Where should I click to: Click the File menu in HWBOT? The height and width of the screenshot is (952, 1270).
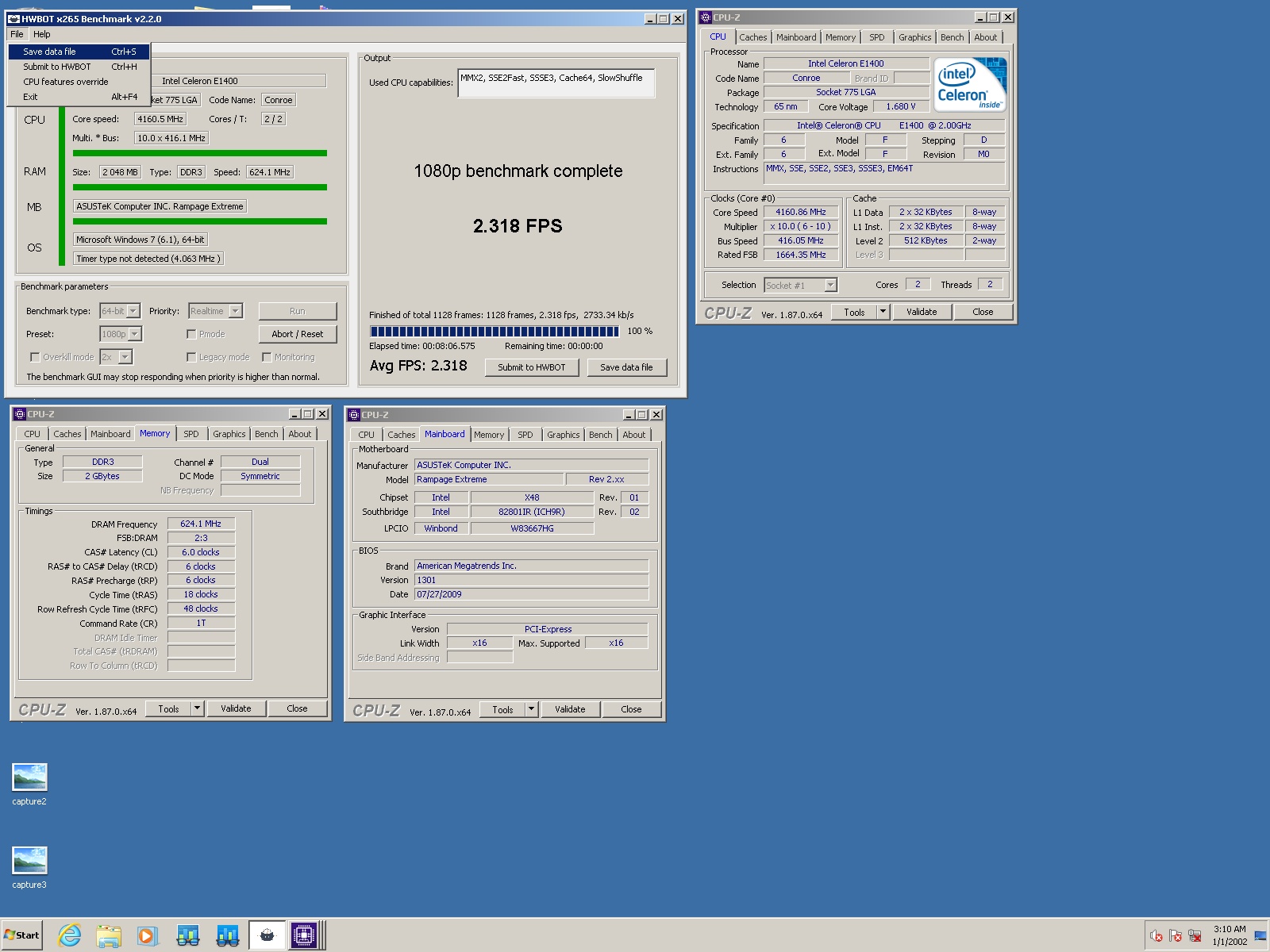tap(17, 34)
